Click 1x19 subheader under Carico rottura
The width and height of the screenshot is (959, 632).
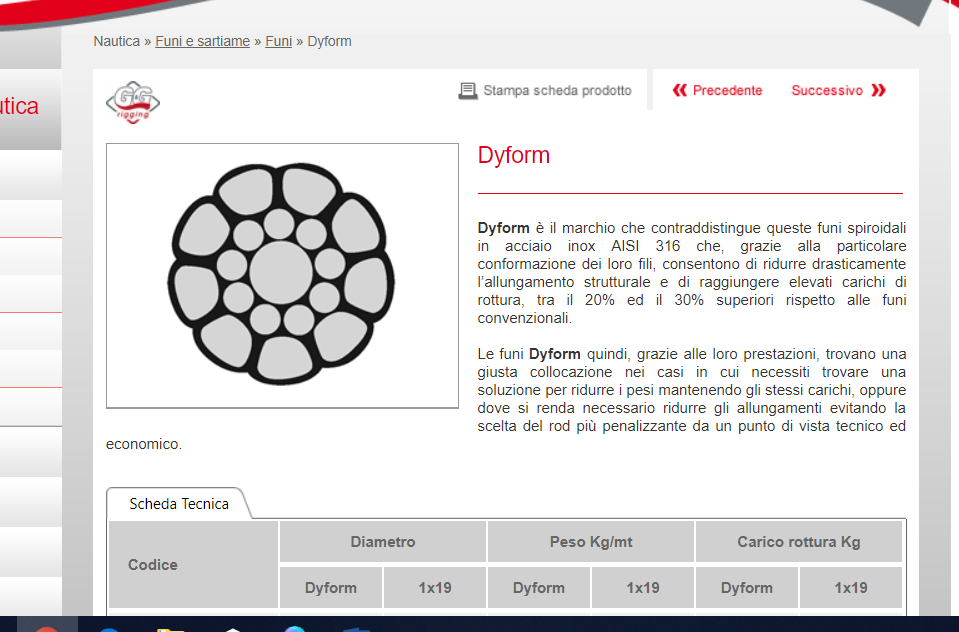pos(851,587)
